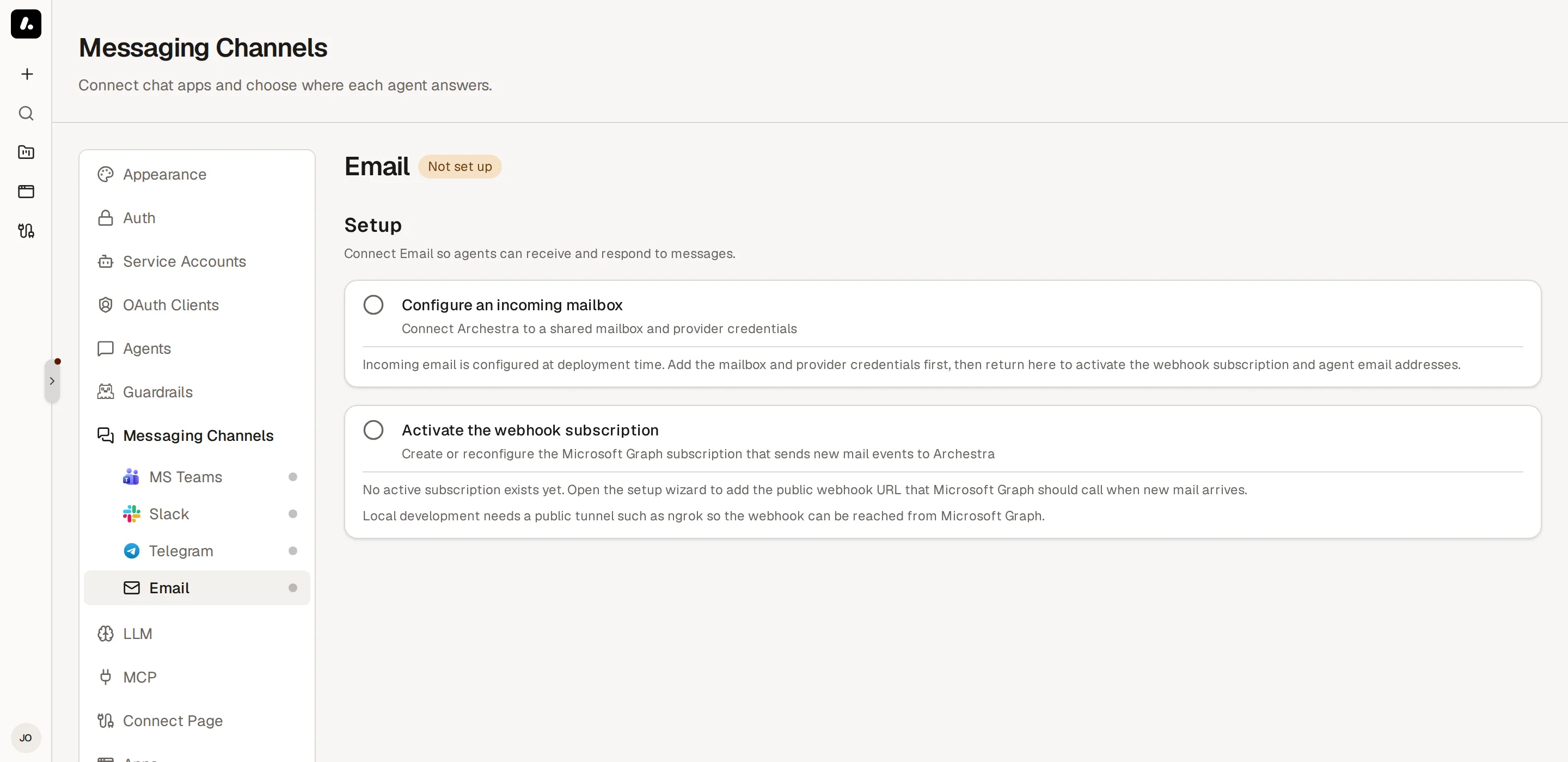Viewport: 1568px width, 762px height.
Task: Click the Slack logo icon
Action: [131, 514]
